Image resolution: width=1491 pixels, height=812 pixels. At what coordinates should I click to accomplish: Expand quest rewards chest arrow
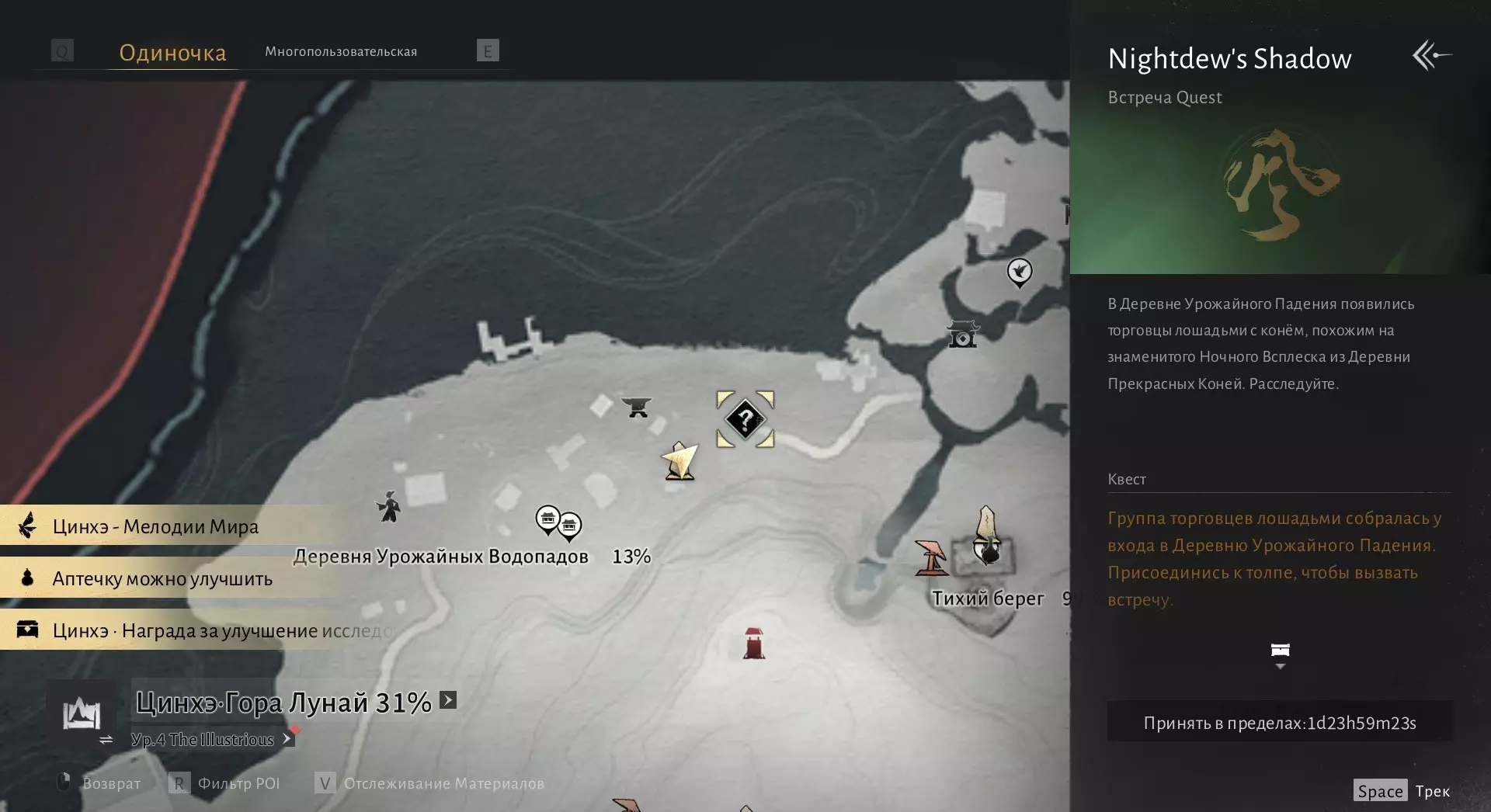tap(1280, 656)
